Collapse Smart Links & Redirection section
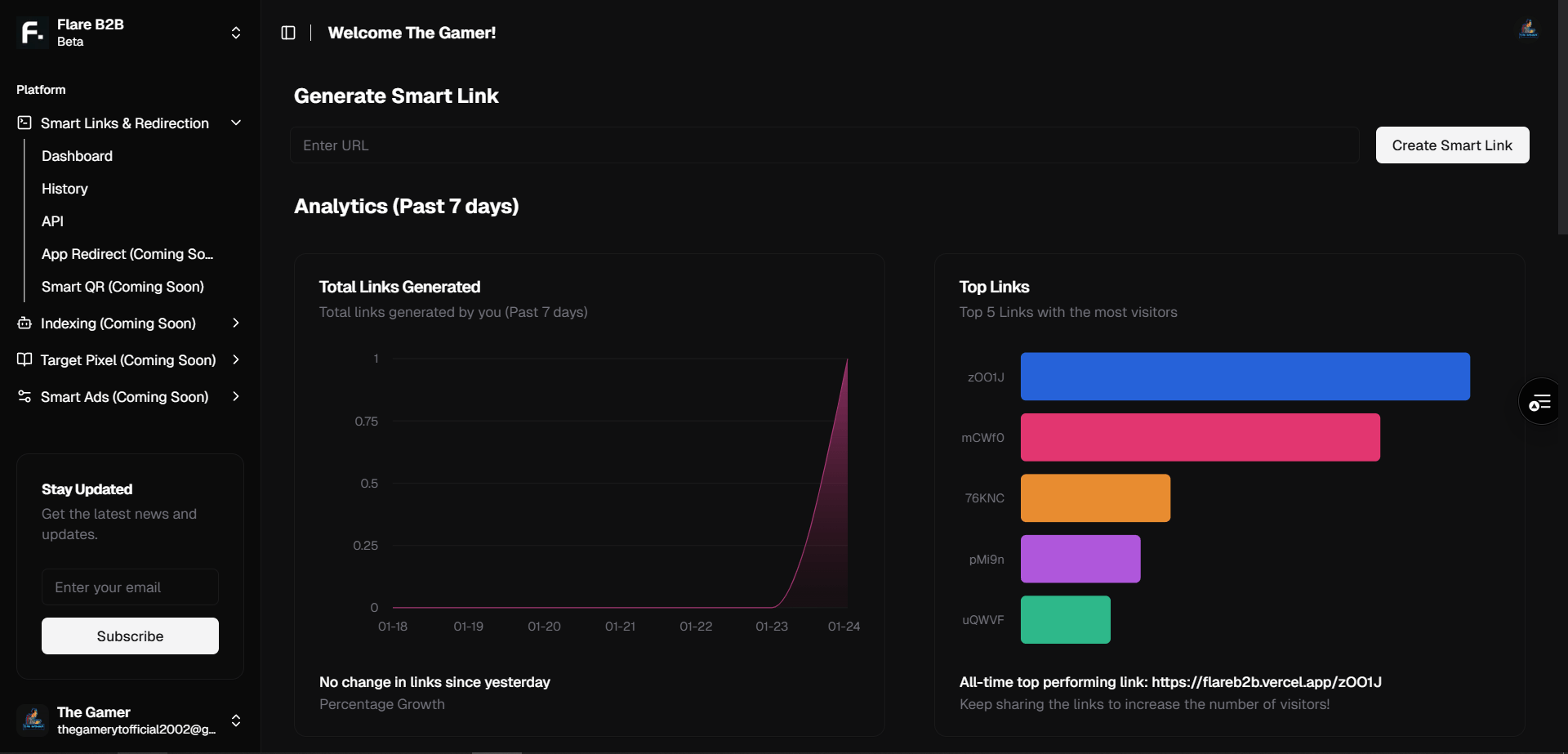This screenshot has width=1568, height=754. click(x=236, y=123)
